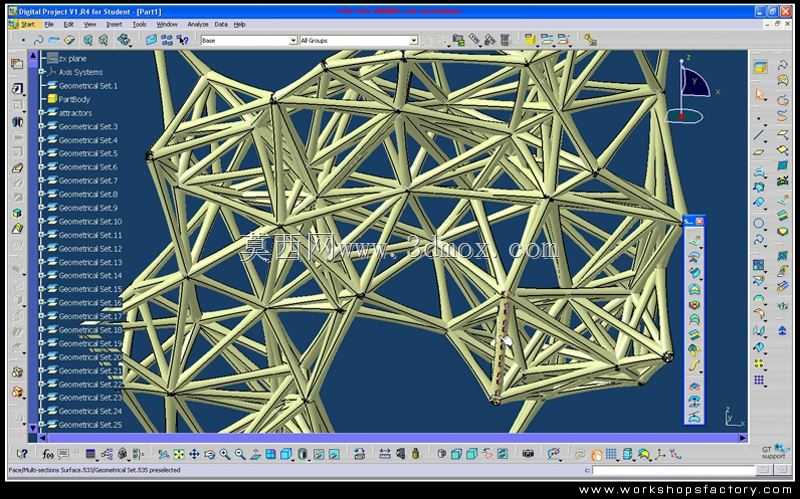
Task: Open the All Groups dropdown arrow
Action: tap(414, 40)
